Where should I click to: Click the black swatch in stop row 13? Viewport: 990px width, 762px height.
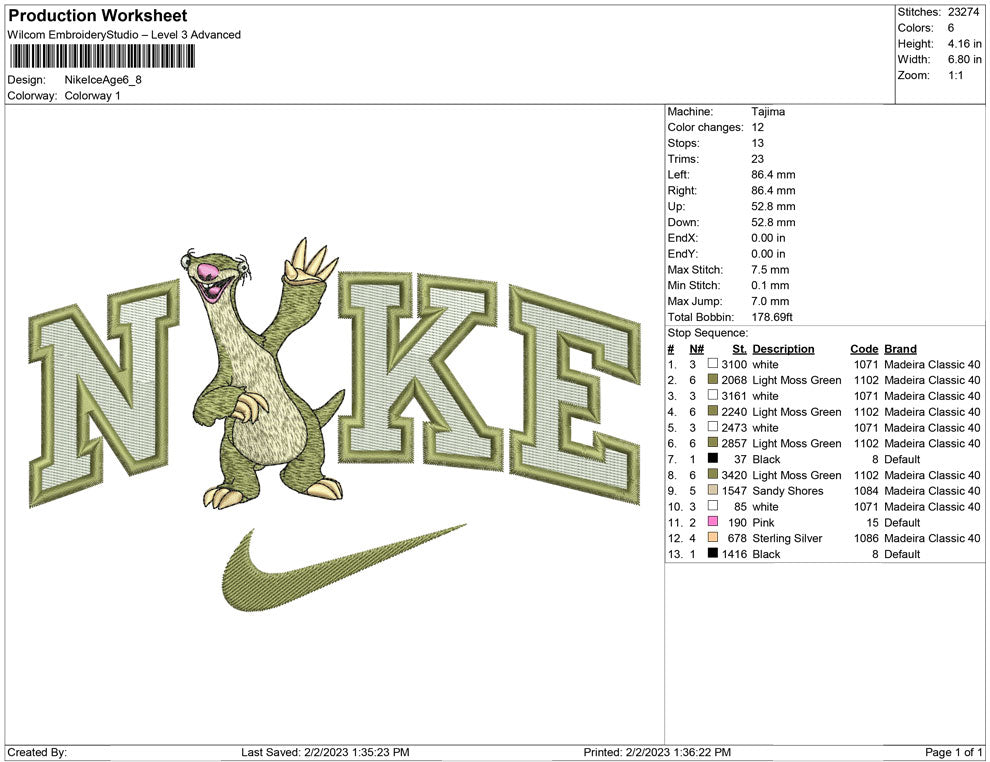point(713,553)
